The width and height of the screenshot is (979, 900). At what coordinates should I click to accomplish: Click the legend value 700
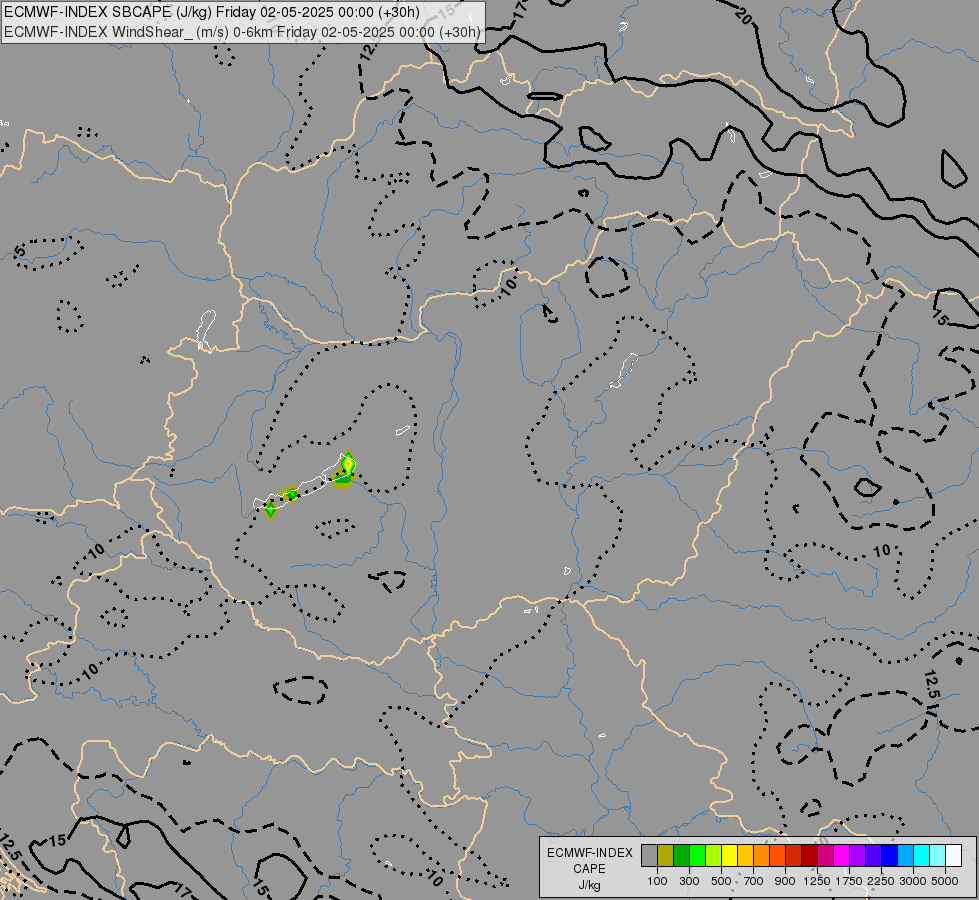[x=754, y=881]
